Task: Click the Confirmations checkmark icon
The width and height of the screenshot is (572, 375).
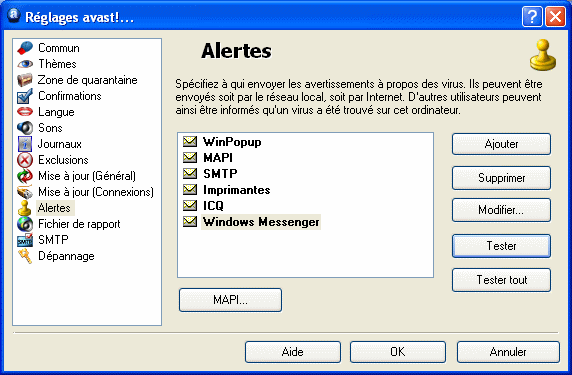Action: (25, 96)
